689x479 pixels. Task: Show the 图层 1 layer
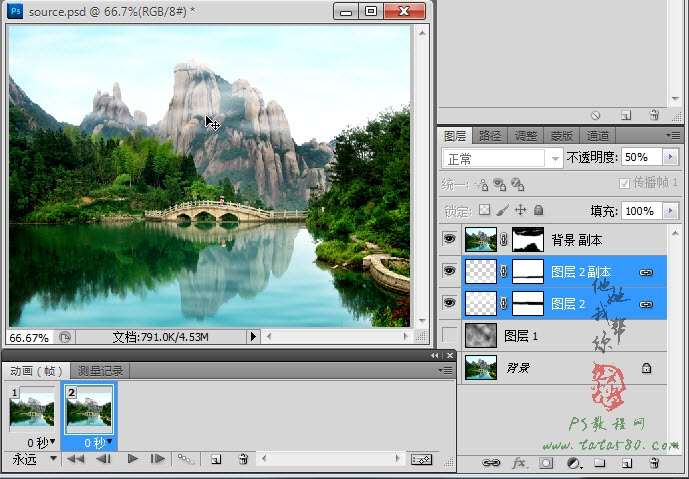click(449, 336)
